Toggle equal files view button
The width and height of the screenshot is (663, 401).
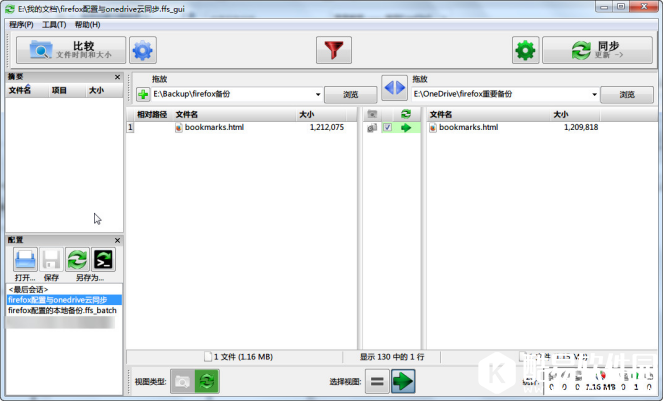[376, 381]
